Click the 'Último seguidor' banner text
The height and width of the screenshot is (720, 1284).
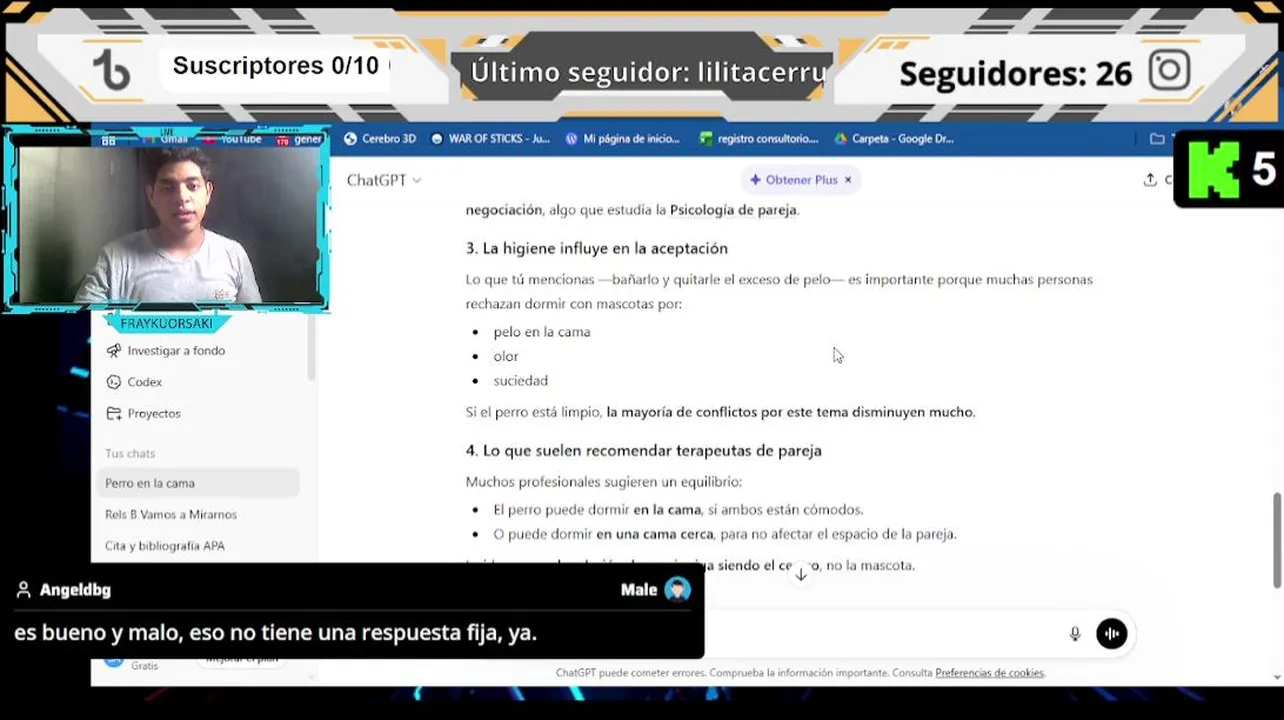649,72
